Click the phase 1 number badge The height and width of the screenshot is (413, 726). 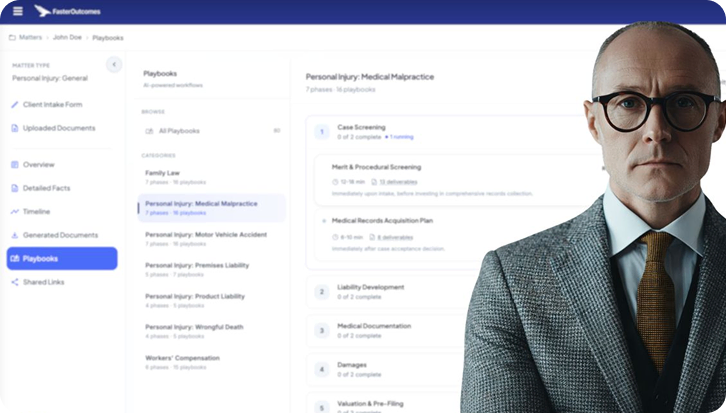coord(322,132)
